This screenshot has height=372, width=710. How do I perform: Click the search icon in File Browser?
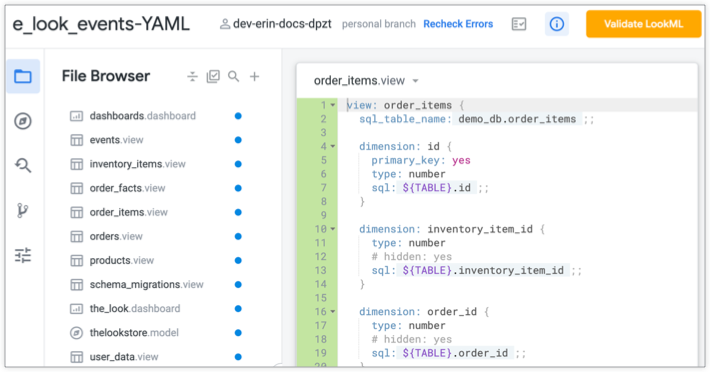[x=234, y=76]
